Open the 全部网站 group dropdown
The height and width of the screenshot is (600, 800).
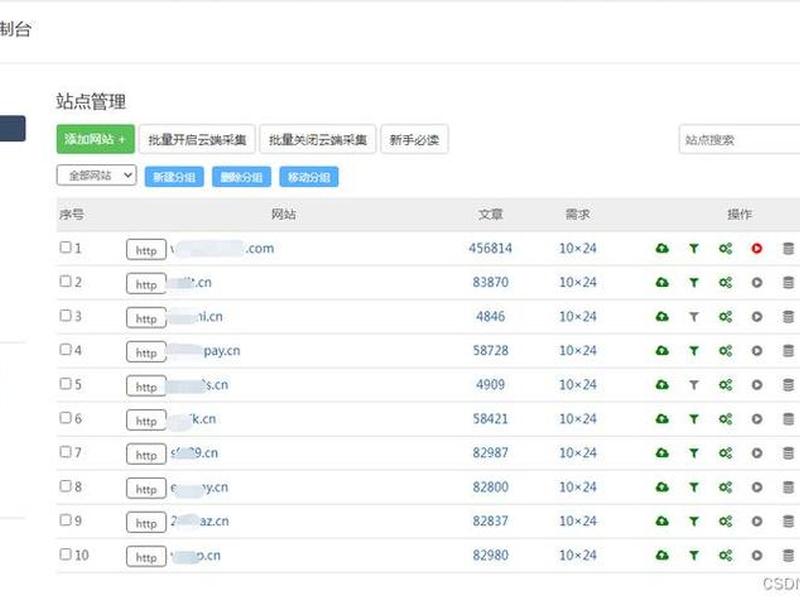[x=96, y=176]
